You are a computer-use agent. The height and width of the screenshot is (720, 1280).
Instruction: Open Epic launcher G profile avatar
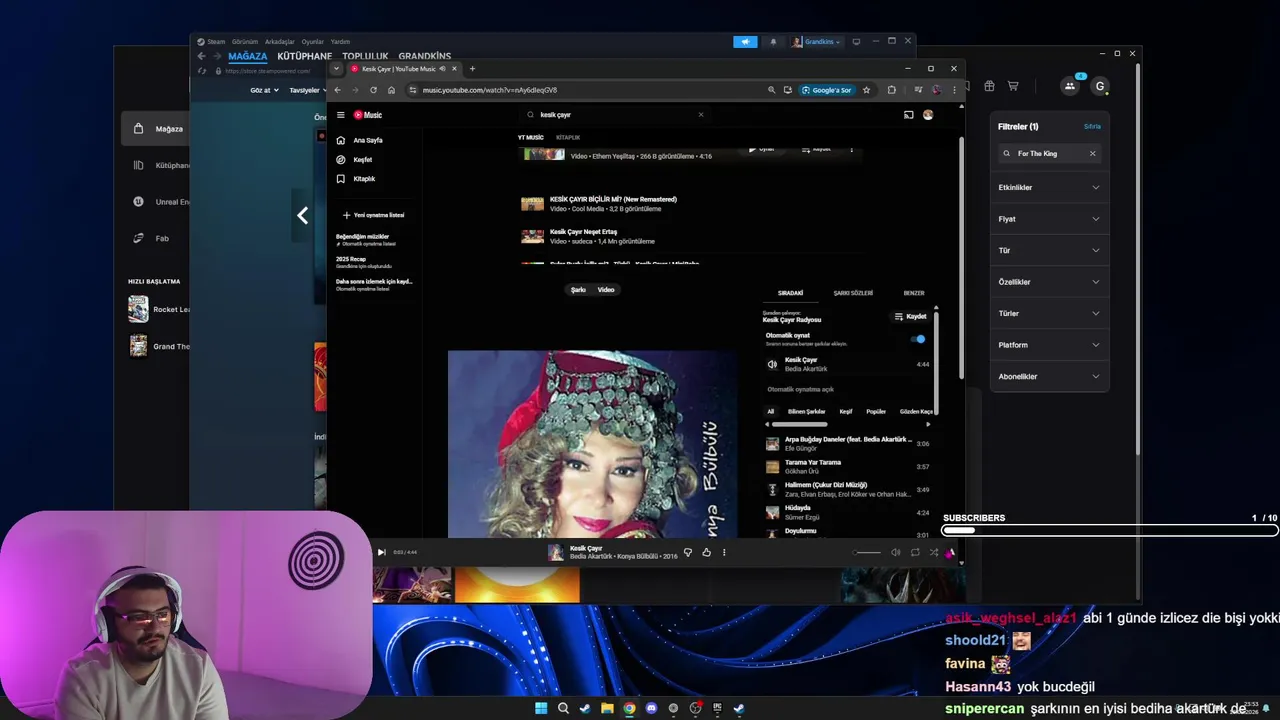pyautogui.click(x=1100, y=87)
